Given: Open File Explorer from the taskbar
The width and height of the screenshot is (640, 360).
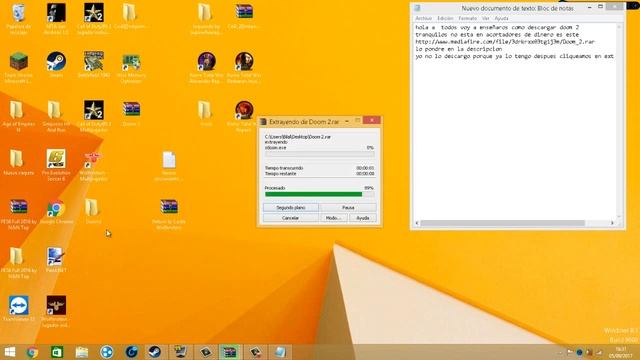Looking at the screenshot, I should click(x=82, y=352).
